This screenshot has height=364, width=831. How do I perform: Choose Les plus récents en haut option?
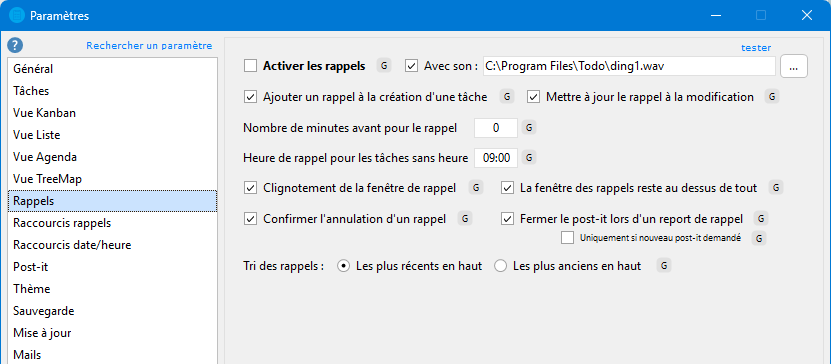343,266
